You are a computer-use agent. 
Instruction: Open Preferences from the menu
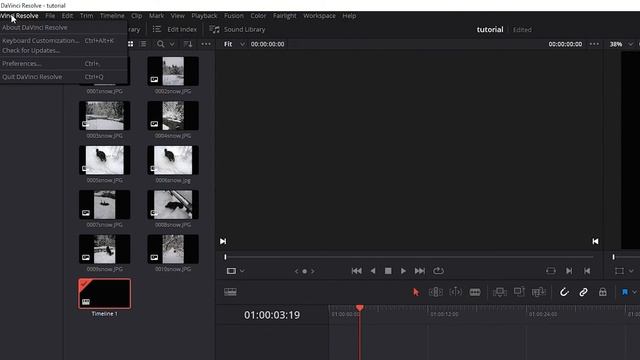pyautogui.click(x=63, y=63)
